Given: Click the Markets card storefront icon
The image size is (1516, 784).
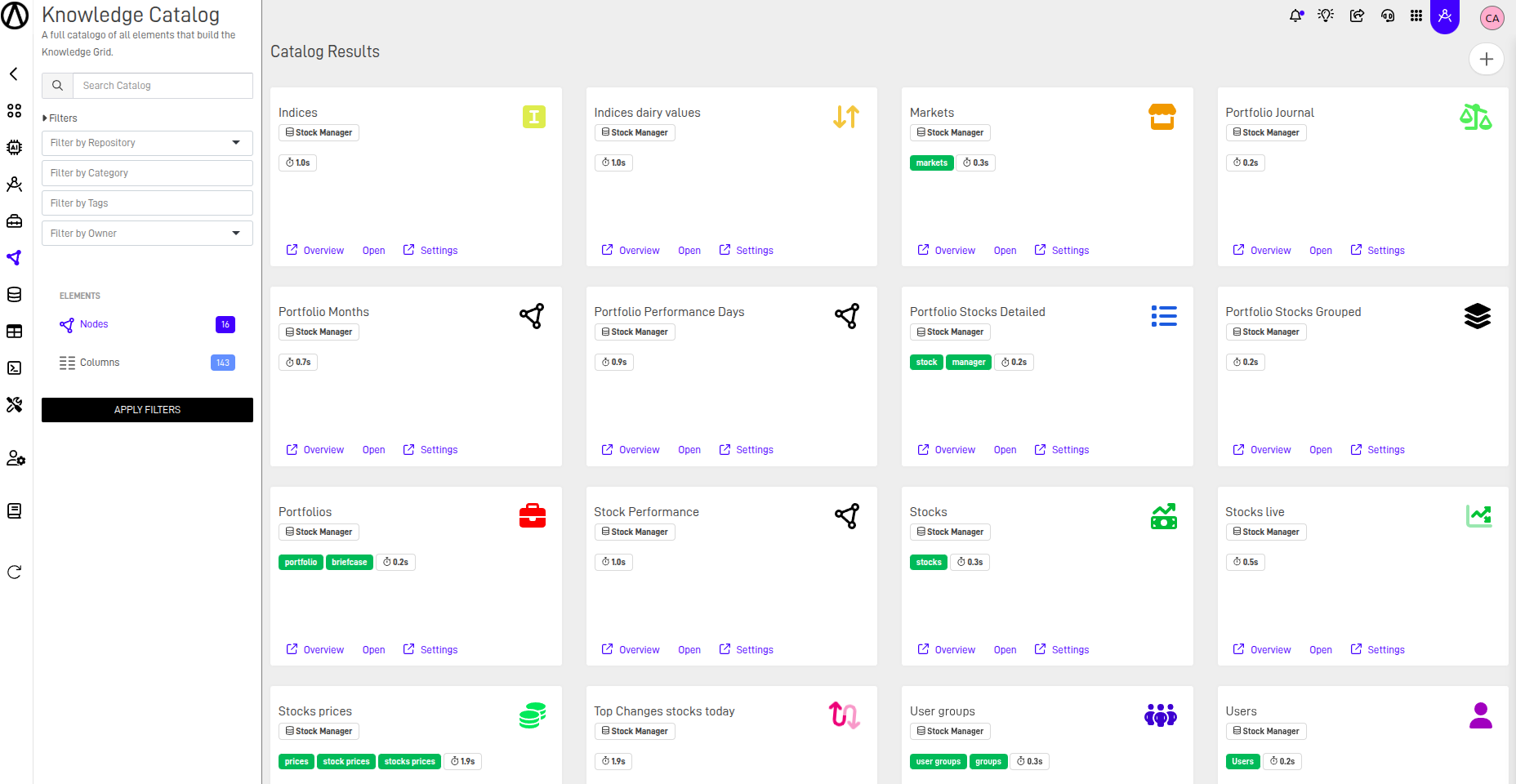Looking at the screenshot, I should (x=1162, y=117).
